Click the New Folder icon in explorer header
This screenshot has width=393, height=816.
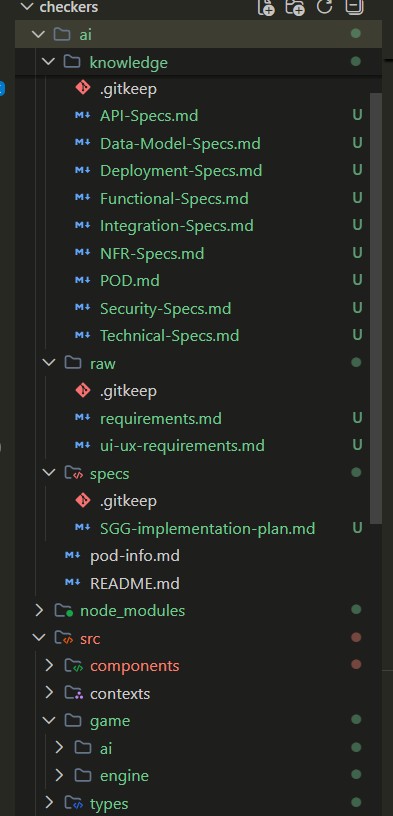tap(295, 7)
